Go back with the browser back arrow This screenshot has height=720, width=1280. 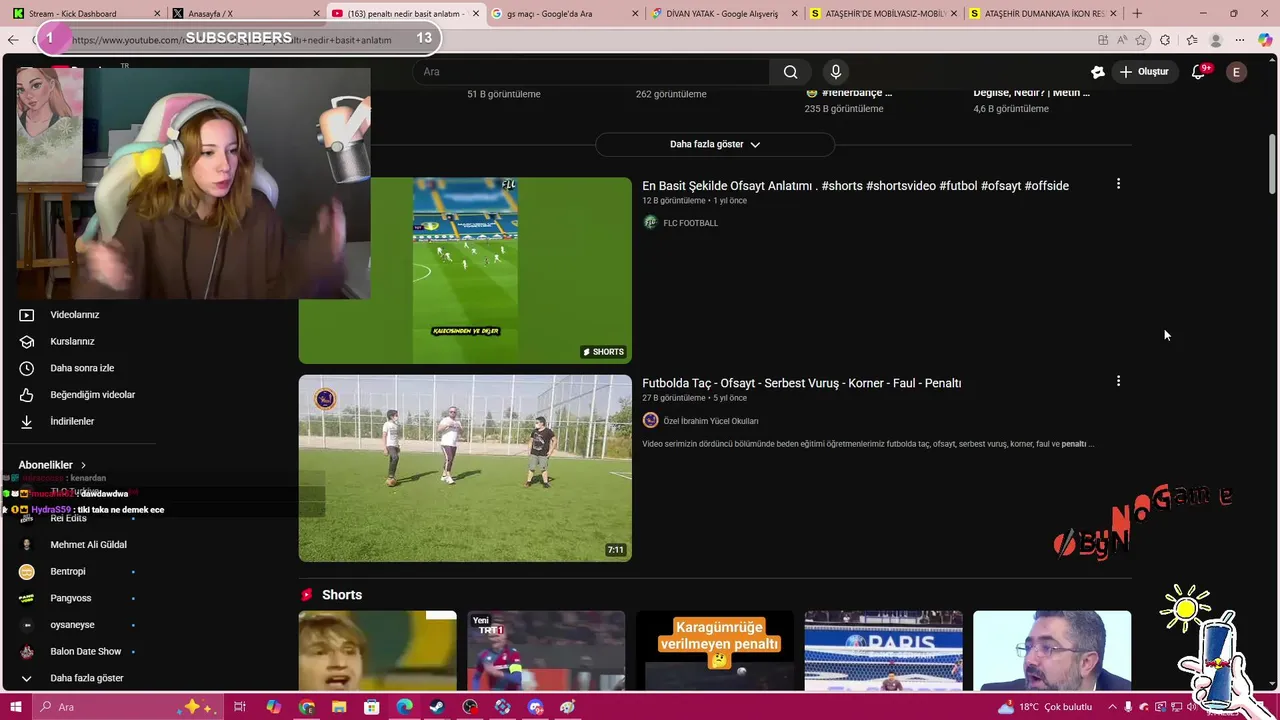13,40
